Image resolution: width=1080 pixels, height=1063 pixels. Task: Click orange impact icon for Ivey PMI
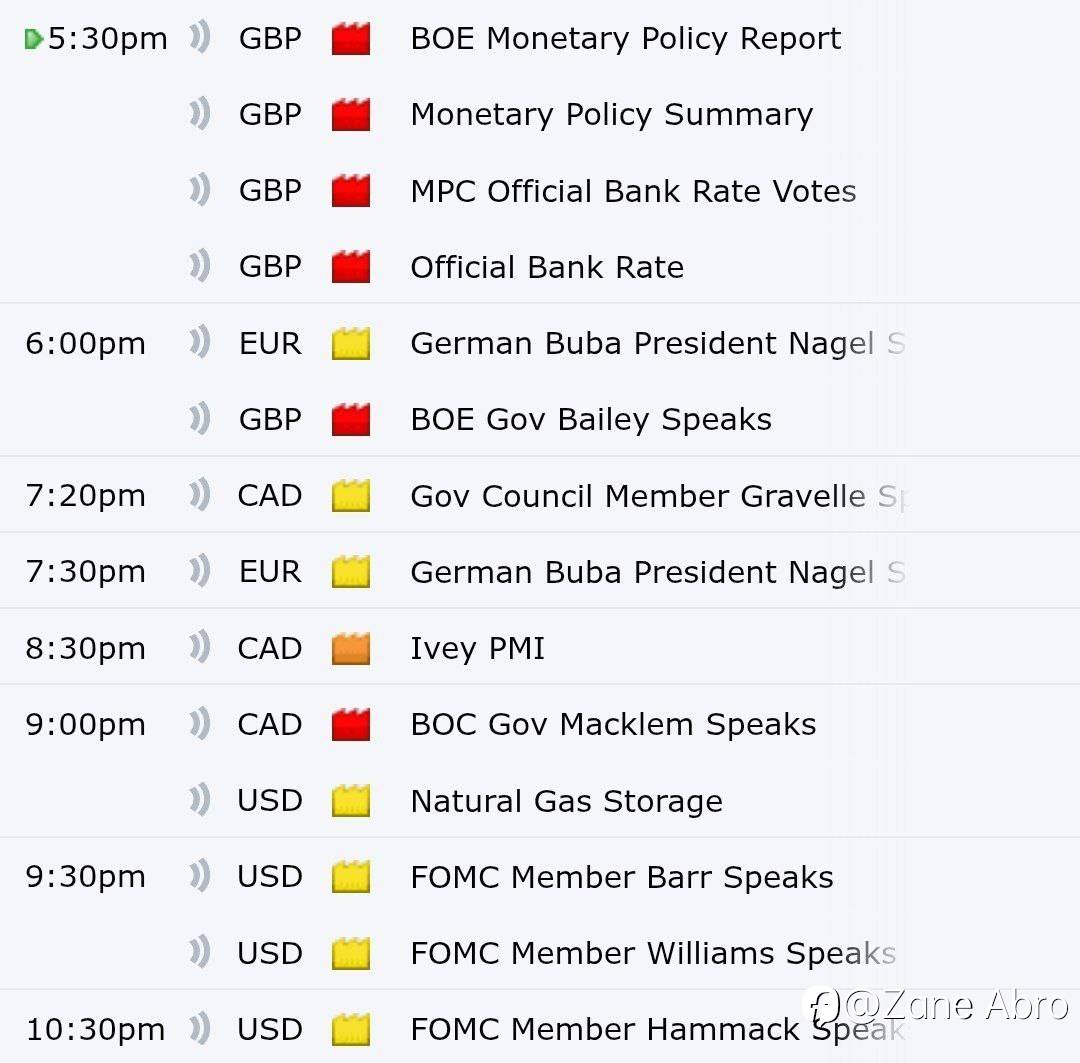click(351, 649)
